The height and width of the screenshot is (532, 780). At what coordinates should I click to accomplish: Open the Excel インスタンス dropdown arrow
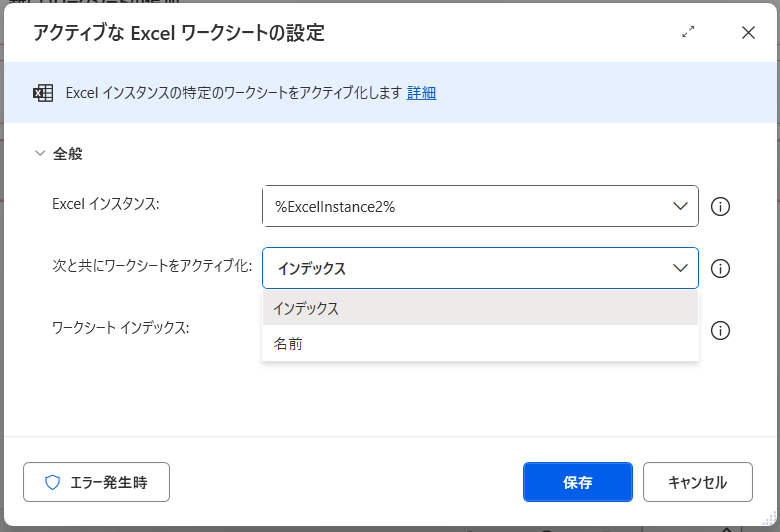pos(680,207)
